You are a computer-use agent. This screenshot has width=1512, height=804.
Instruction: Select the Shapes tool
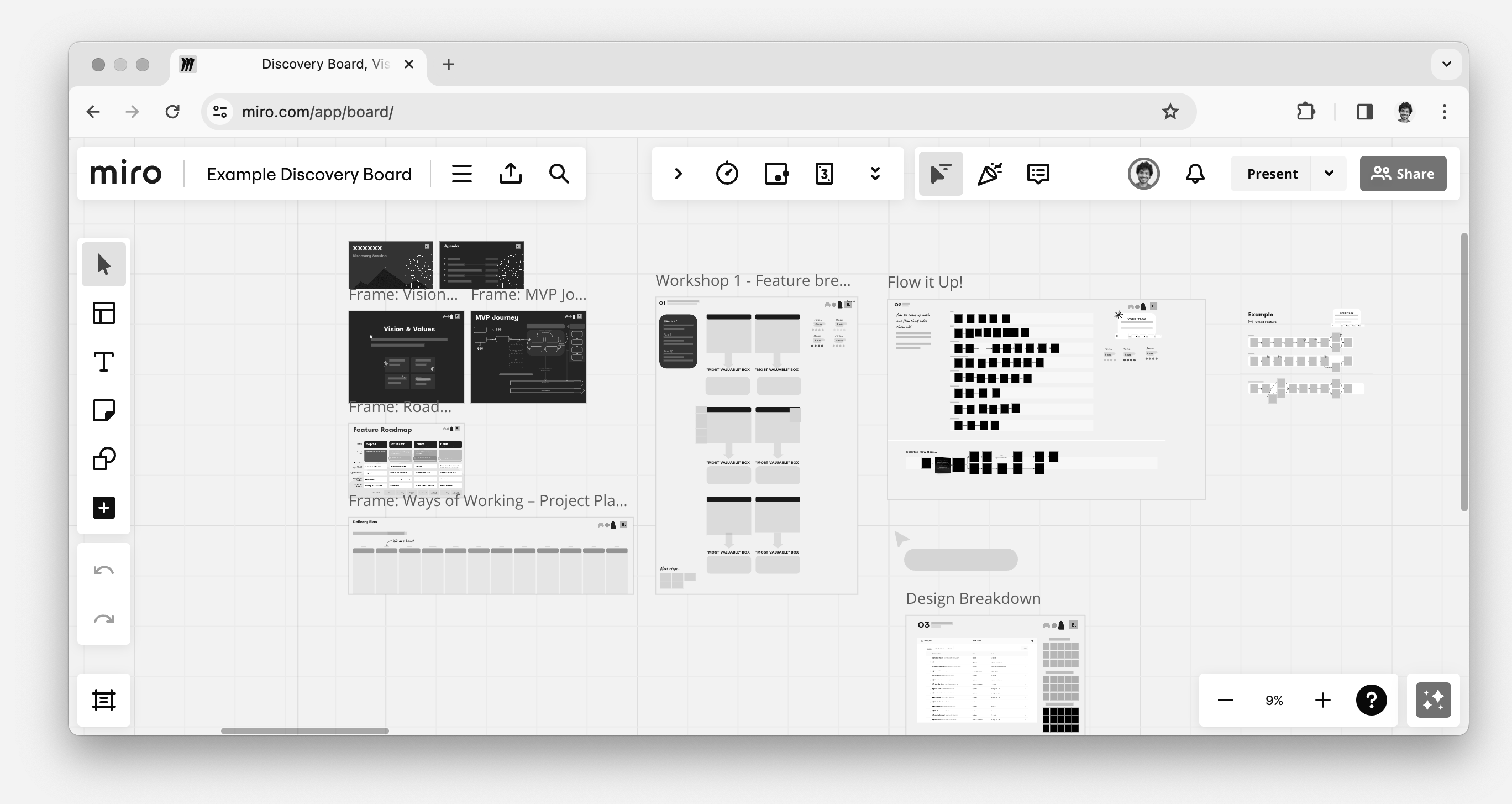click(104, 458)
